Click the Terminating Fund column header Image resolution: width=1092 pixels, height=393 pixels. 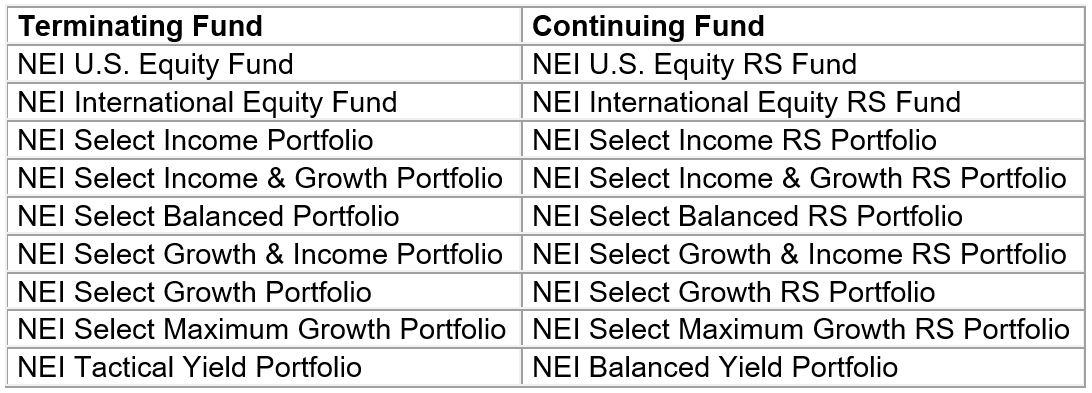click(x=264, y=26)
